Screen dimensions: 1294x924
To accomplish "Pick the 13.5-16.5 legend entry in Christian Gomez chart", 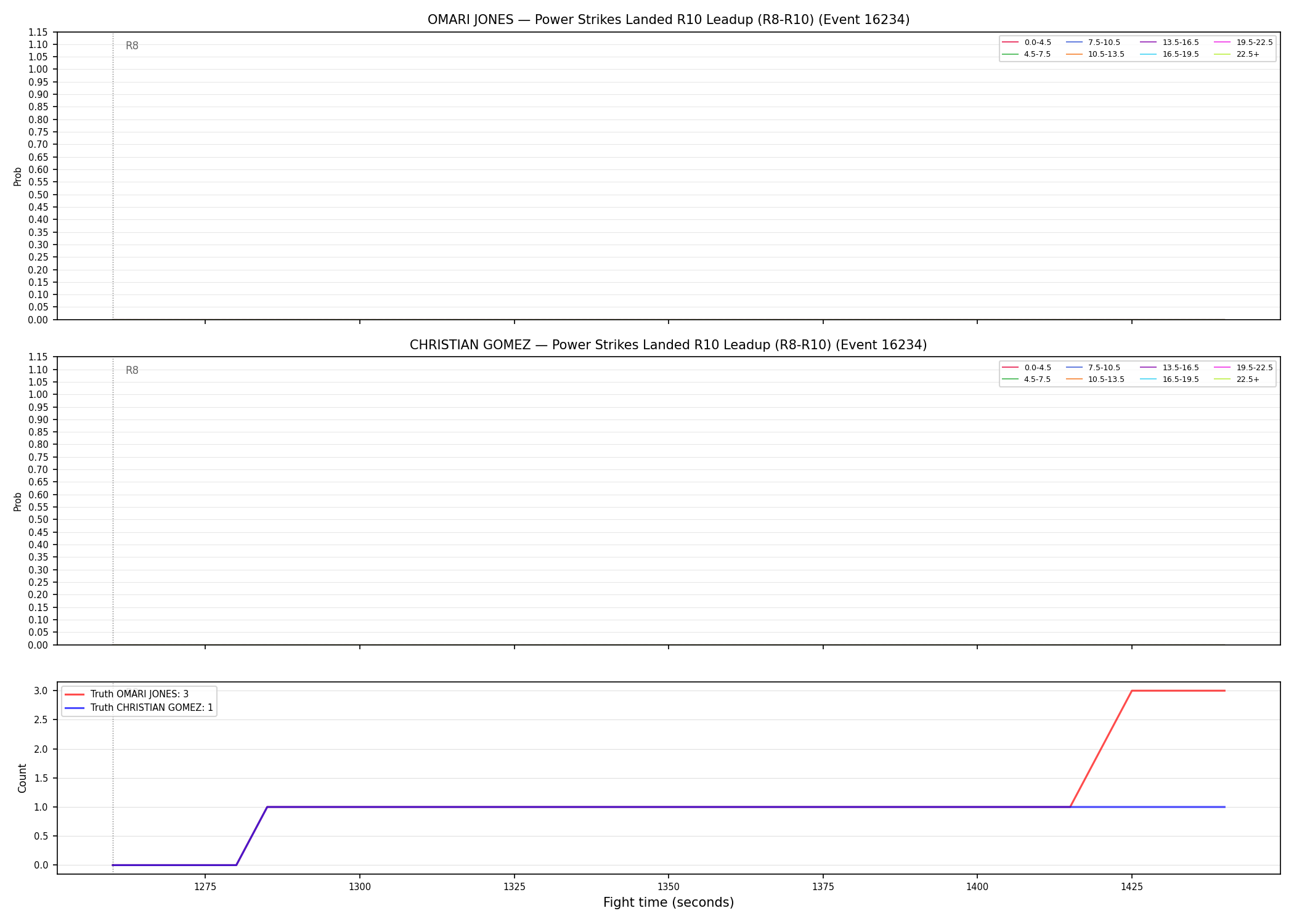I will tap(1170, 368).
